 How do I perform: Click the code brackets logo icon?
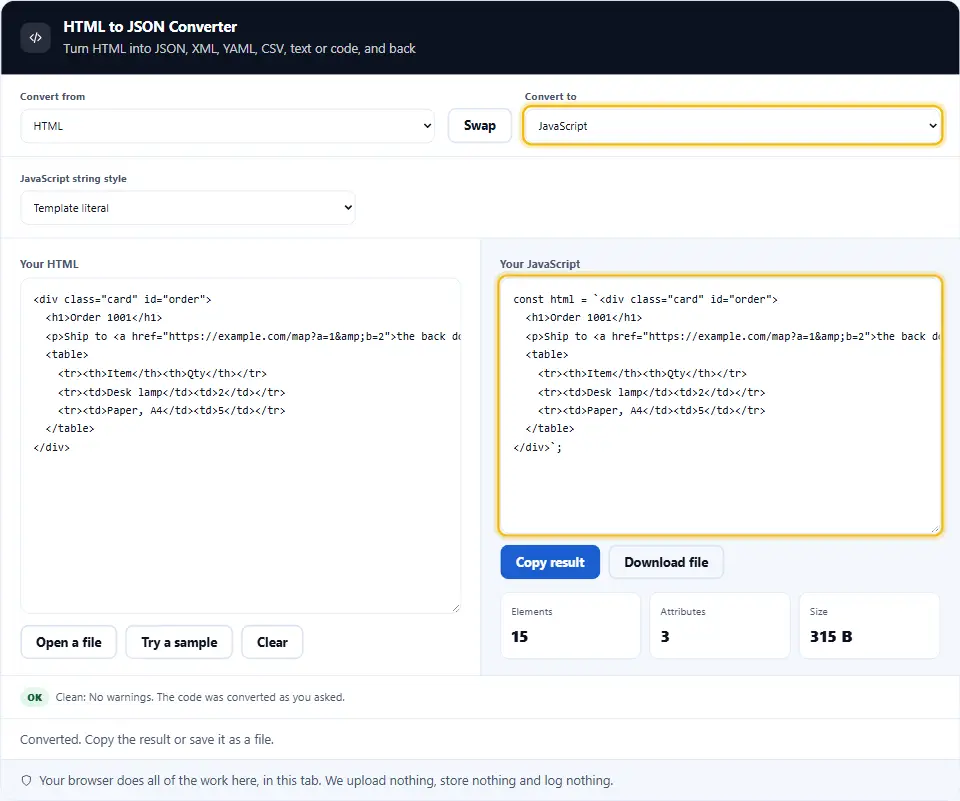click(x=36, y=37)
